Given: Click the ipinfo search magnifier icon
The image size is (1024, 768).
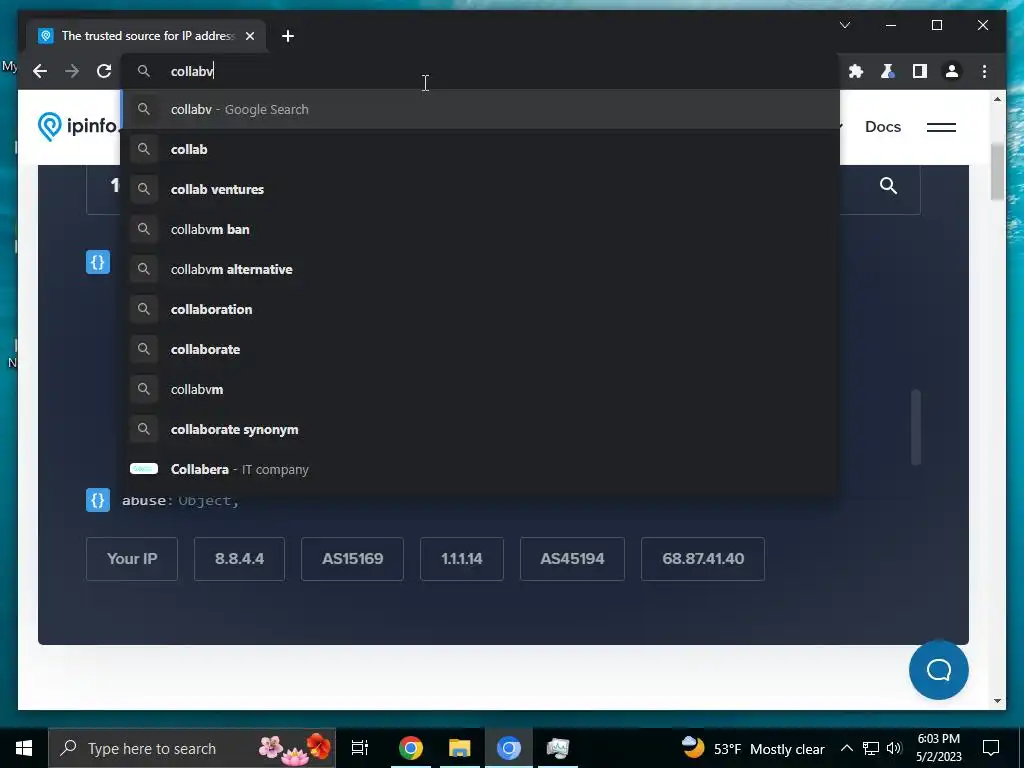Looking at the screenshot, I should (x=888, y=185).
